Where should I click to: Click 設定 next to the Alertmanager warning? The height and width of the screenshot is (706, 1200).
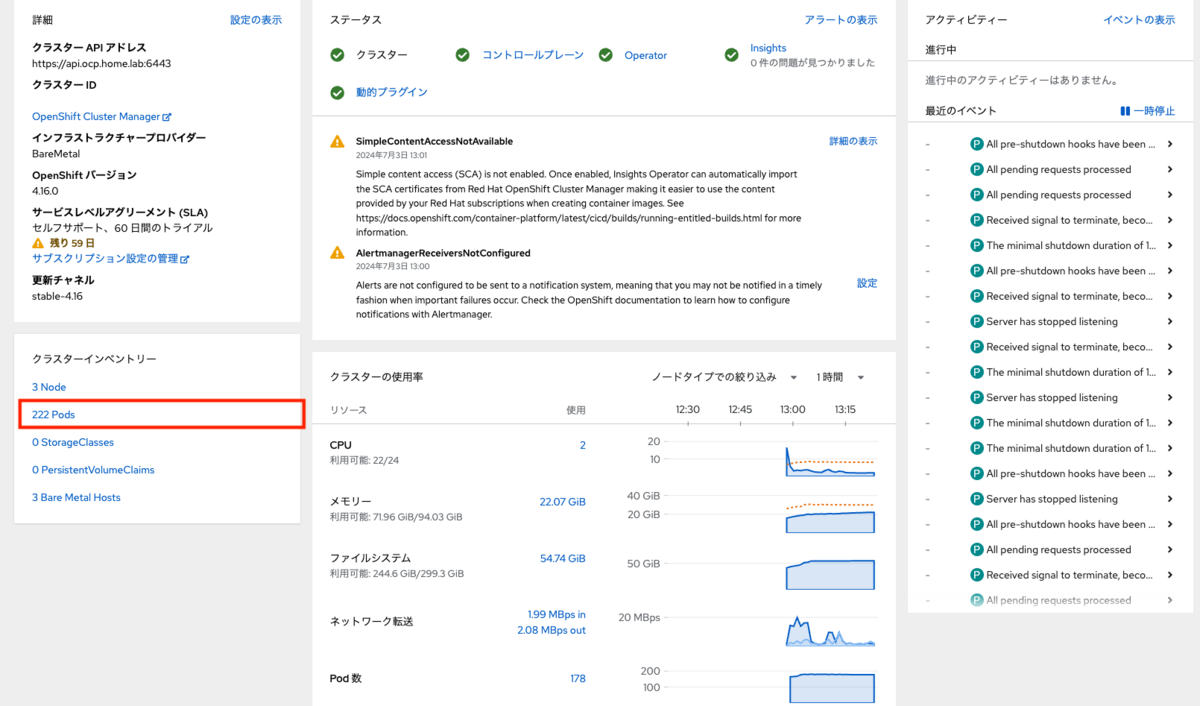point(866,283)
